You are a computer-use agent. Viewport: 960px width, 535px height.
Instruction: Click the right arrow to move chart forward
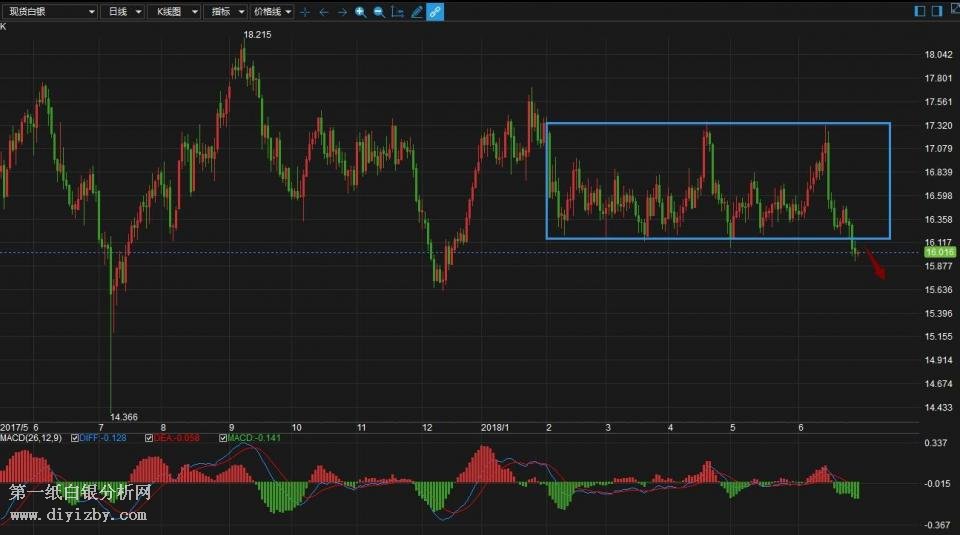(x=342, y=12)
